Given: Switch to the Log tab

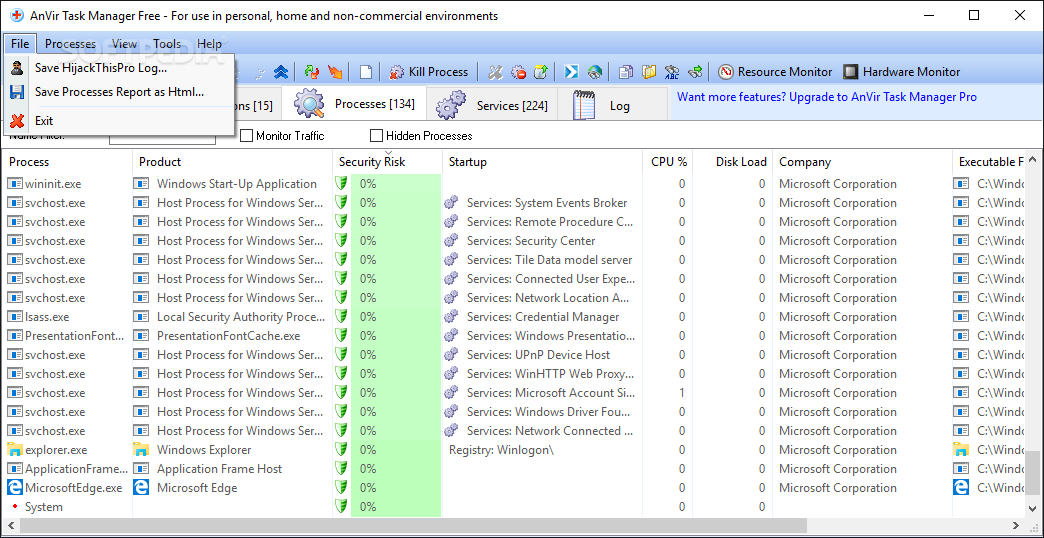Looking at the screenshot, I should click(x=612, y=105).
